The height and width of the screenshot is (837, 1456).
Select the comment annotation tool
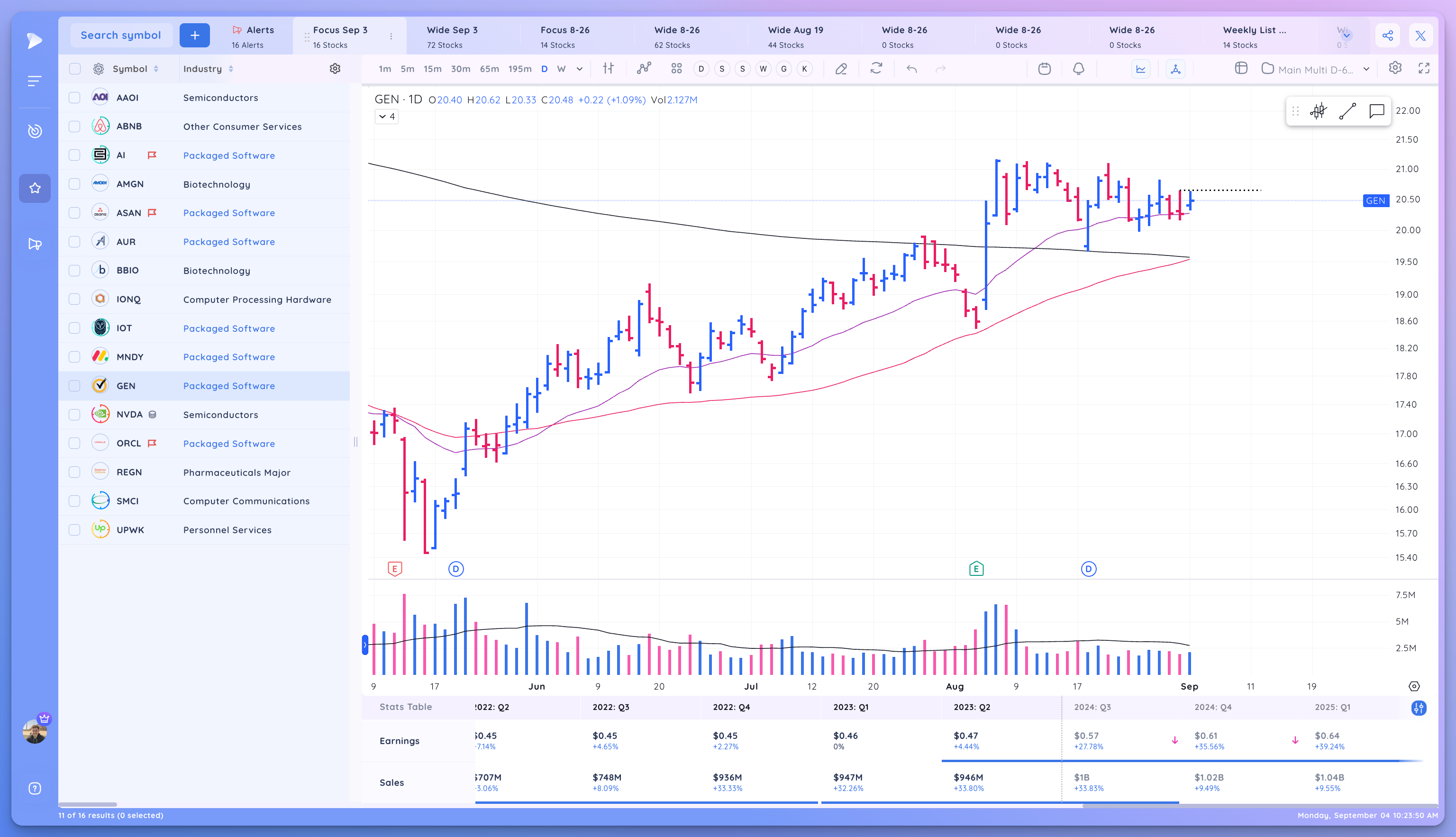click(1377, 111)
